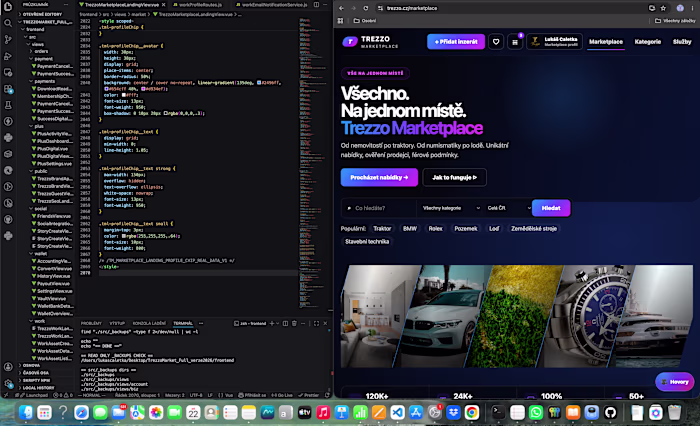The height and width of the screenshot is (426, 700).
Task: Open WhatsApp from the Dock
Action: (536, 412)
